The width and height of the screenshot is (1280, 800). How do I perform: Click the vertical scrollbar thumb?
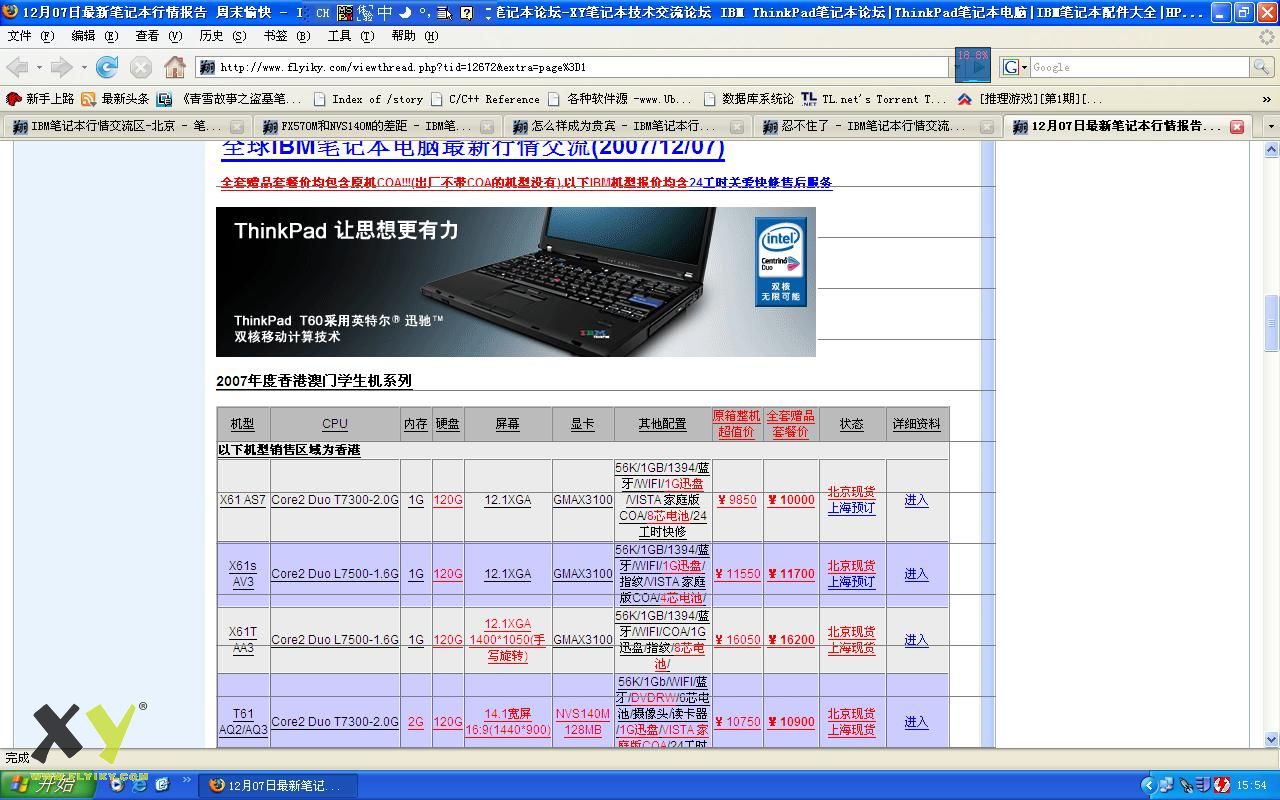(x=1271, y=322)
